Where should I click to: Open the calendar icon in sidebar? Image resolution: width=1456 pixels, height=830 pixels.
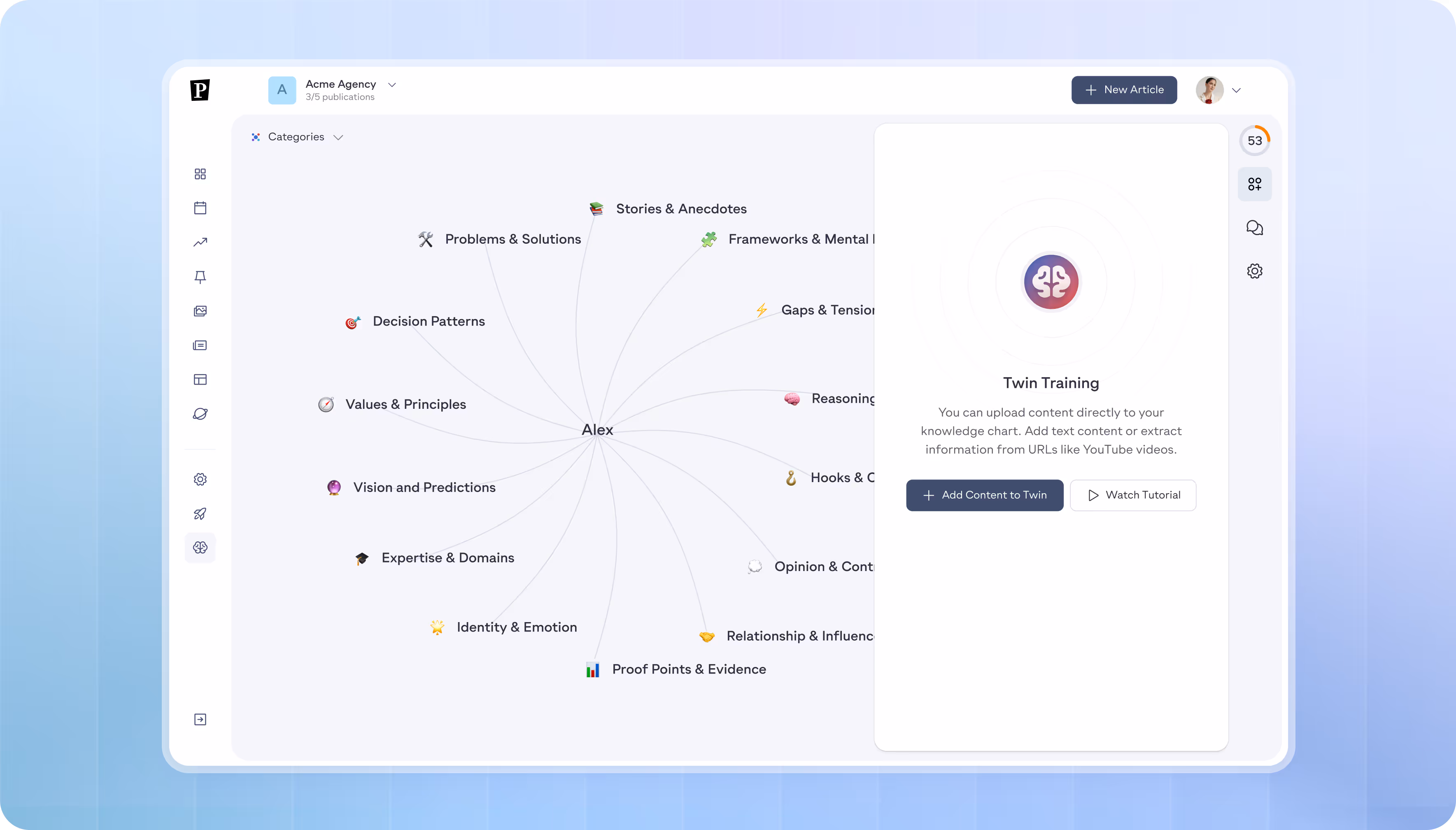[200, 208]
